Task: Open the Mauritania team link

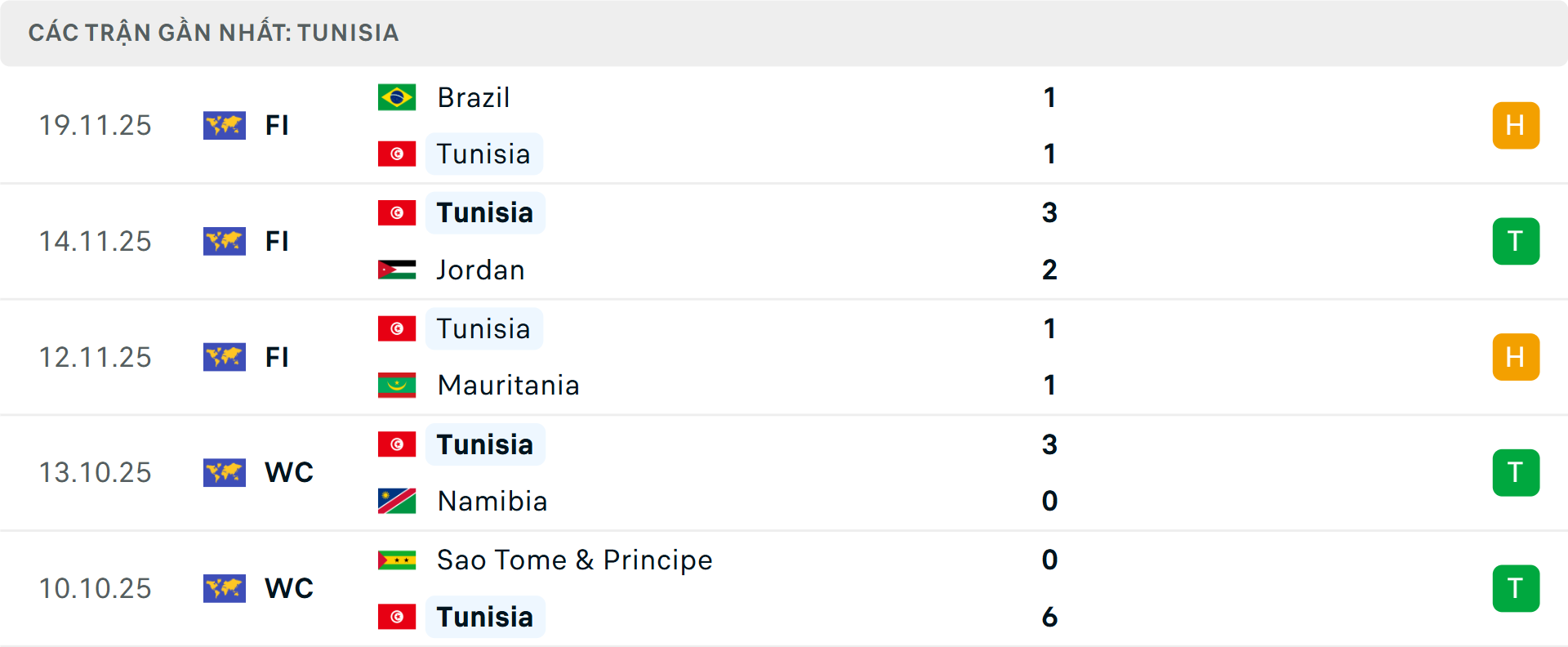Action: pyautogui.click(x=508, y=385)
